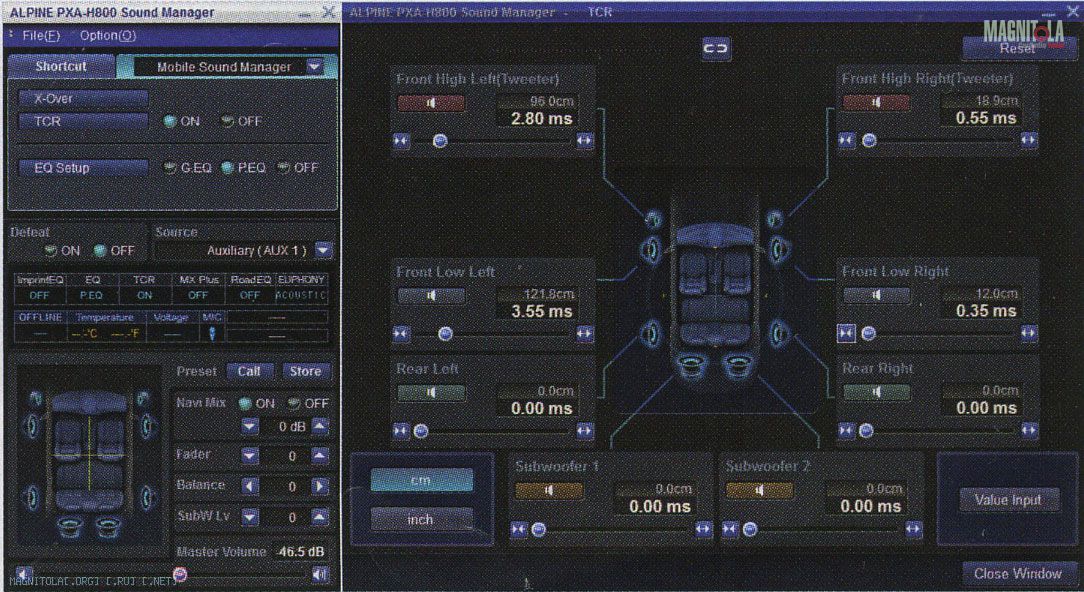The height and width of the screenshot is (592, 1084).
Task: Open the Mobile Sound Manager dropdown
Action: (x=315, y=67)
